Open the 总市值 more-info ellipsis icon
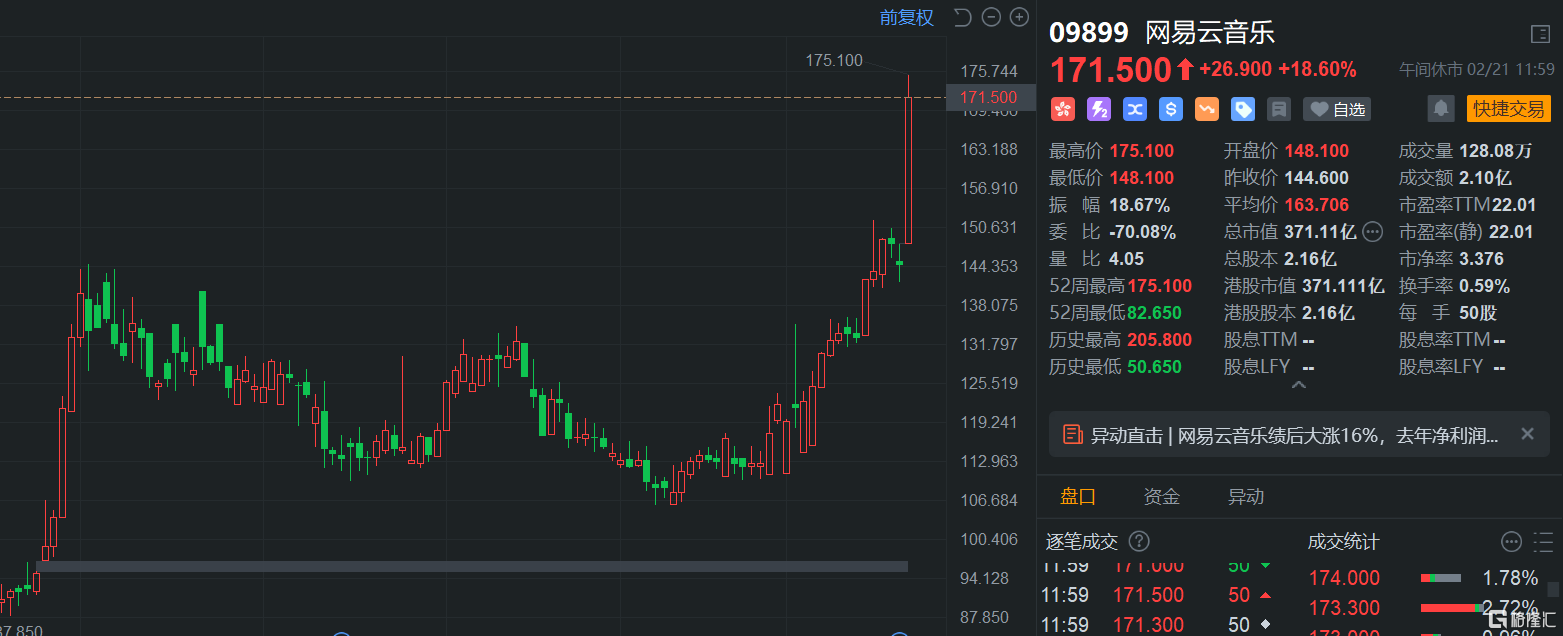The height and width of the screenshot is (636, 1563). coord(1372,231)
